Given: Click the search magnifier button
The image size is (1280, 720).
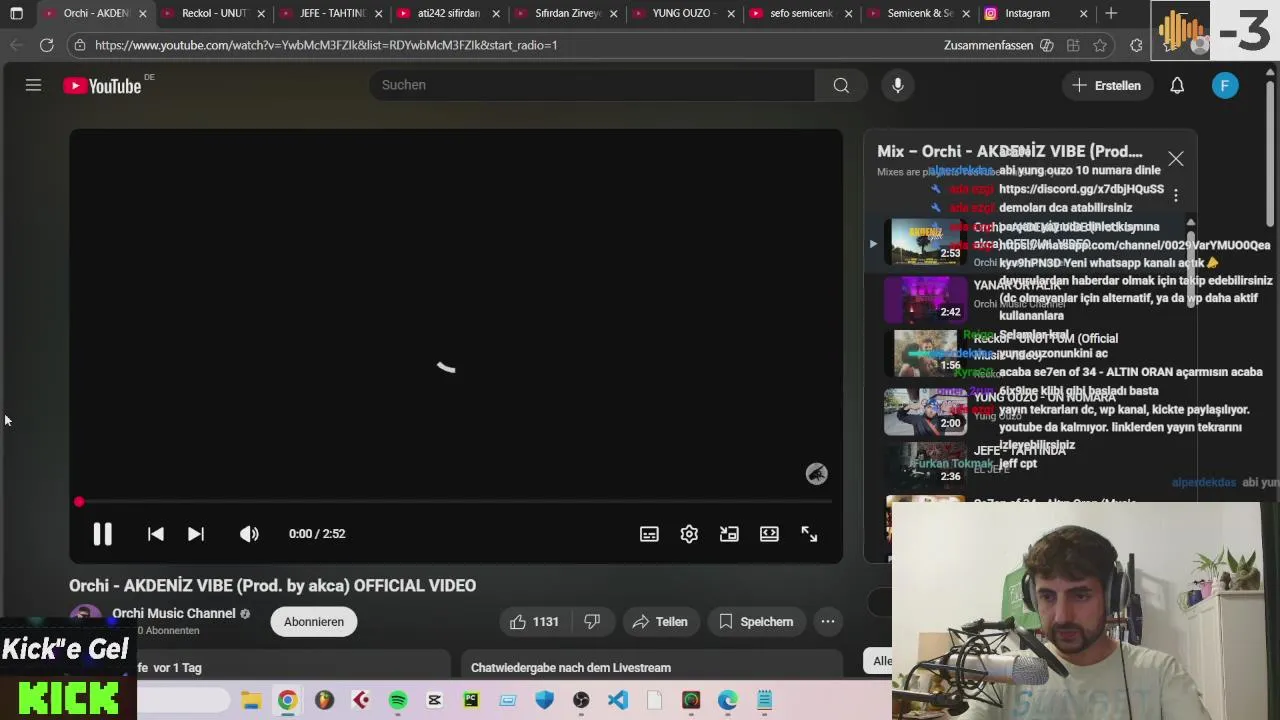Looking at the screenshot, I should pyautogui.click(x=841, y=85).
